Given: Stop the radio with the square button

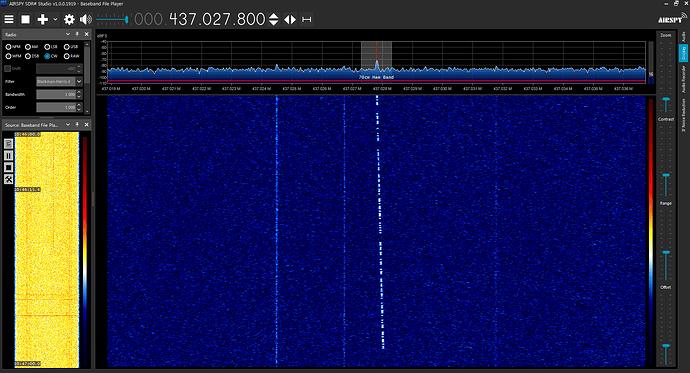Looking at the screenshot, I should [x=26, y=19].
